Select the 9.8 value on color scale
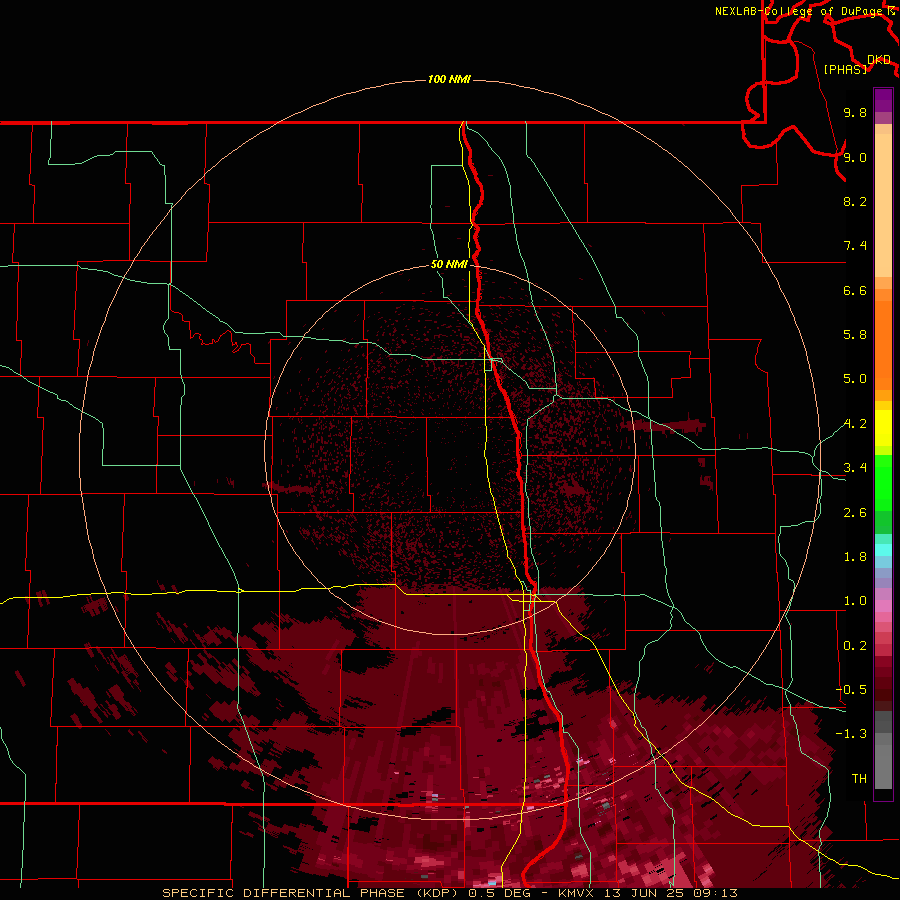This screenshot has height=900, width=900. click(855, 112)
